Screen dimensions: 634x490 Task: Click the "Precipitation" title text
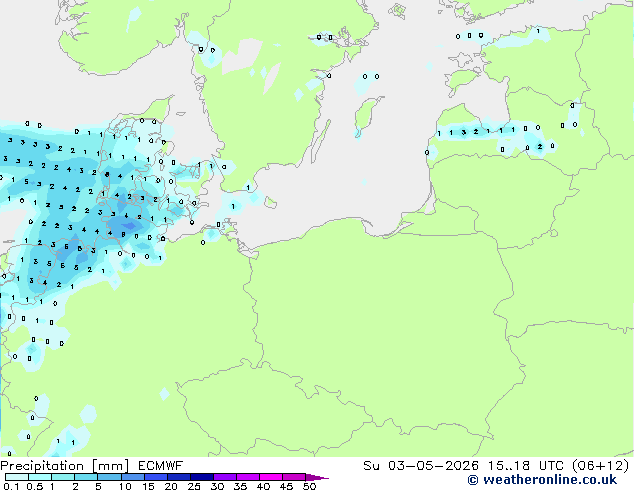point(42,466)
